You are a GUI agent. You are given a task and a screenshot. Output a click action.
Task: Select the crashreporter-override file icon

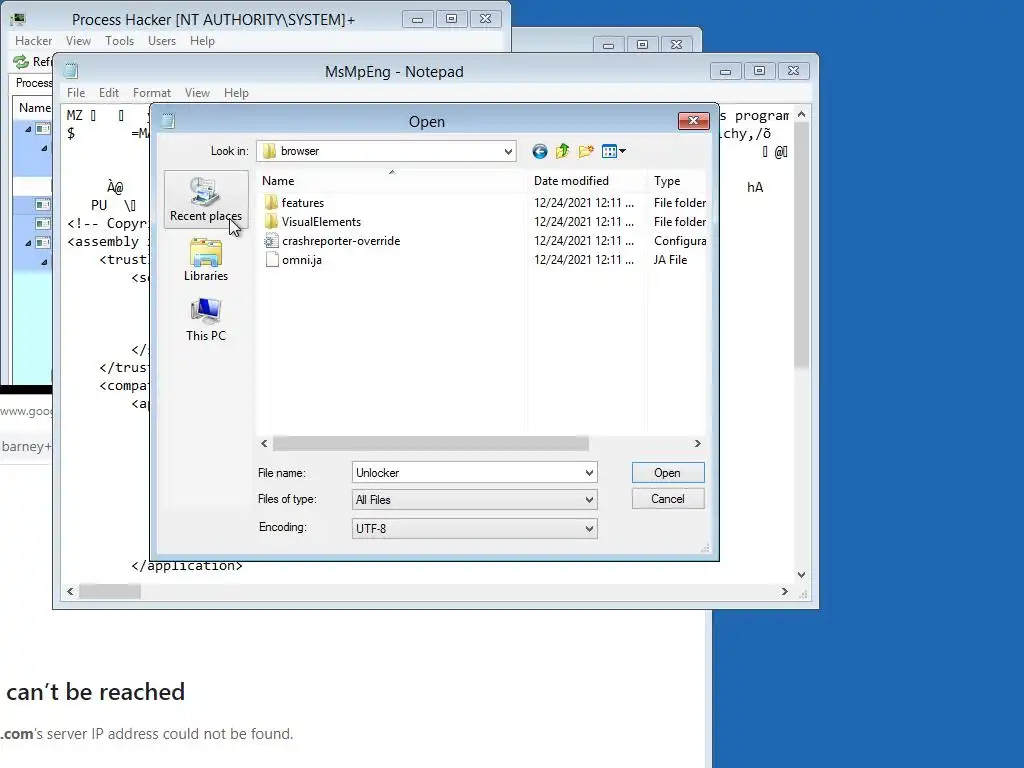click(x=271, y=240)
